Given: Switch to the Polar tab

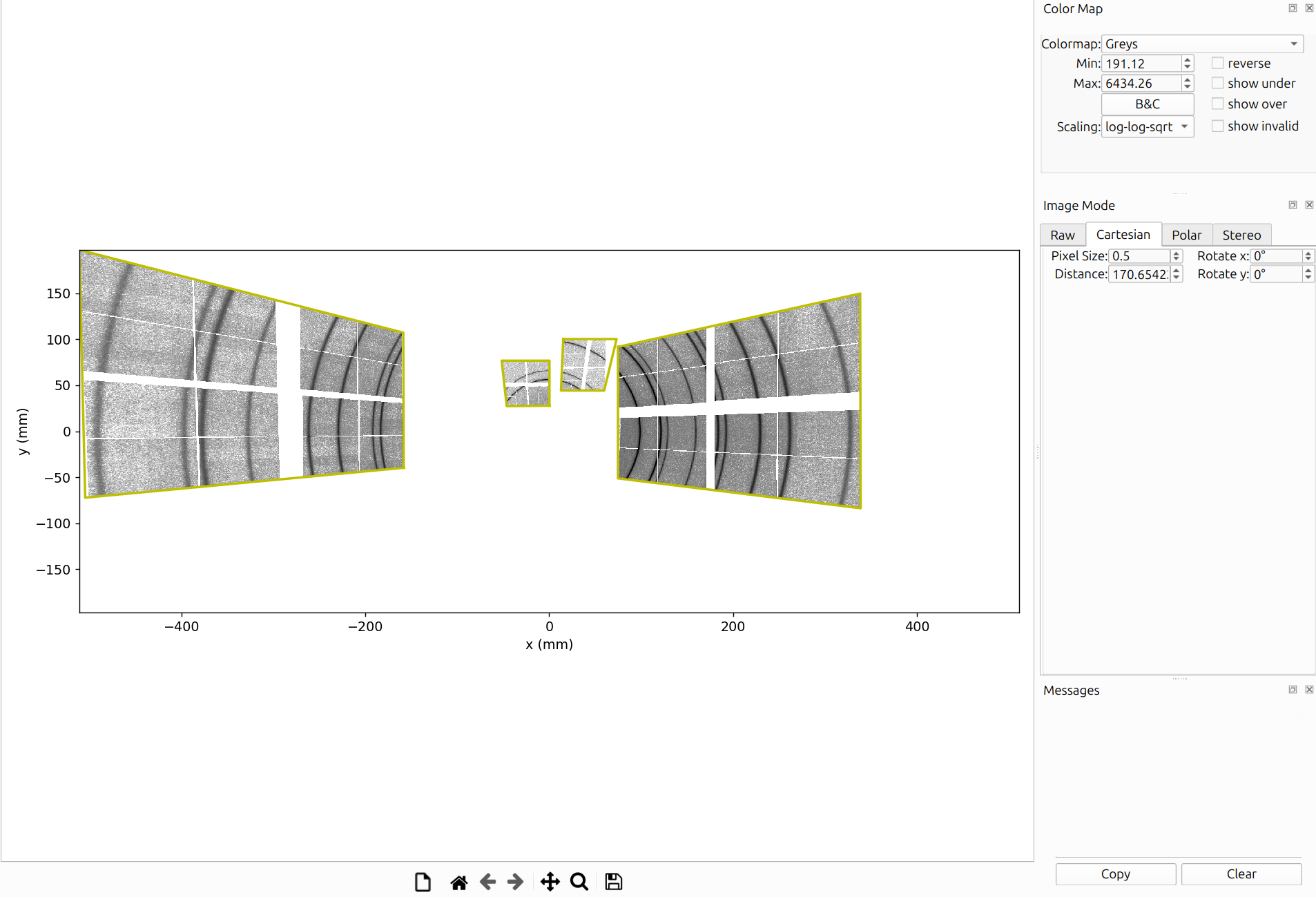Looking at the screenshot, I should click(x=1186, y=235).
